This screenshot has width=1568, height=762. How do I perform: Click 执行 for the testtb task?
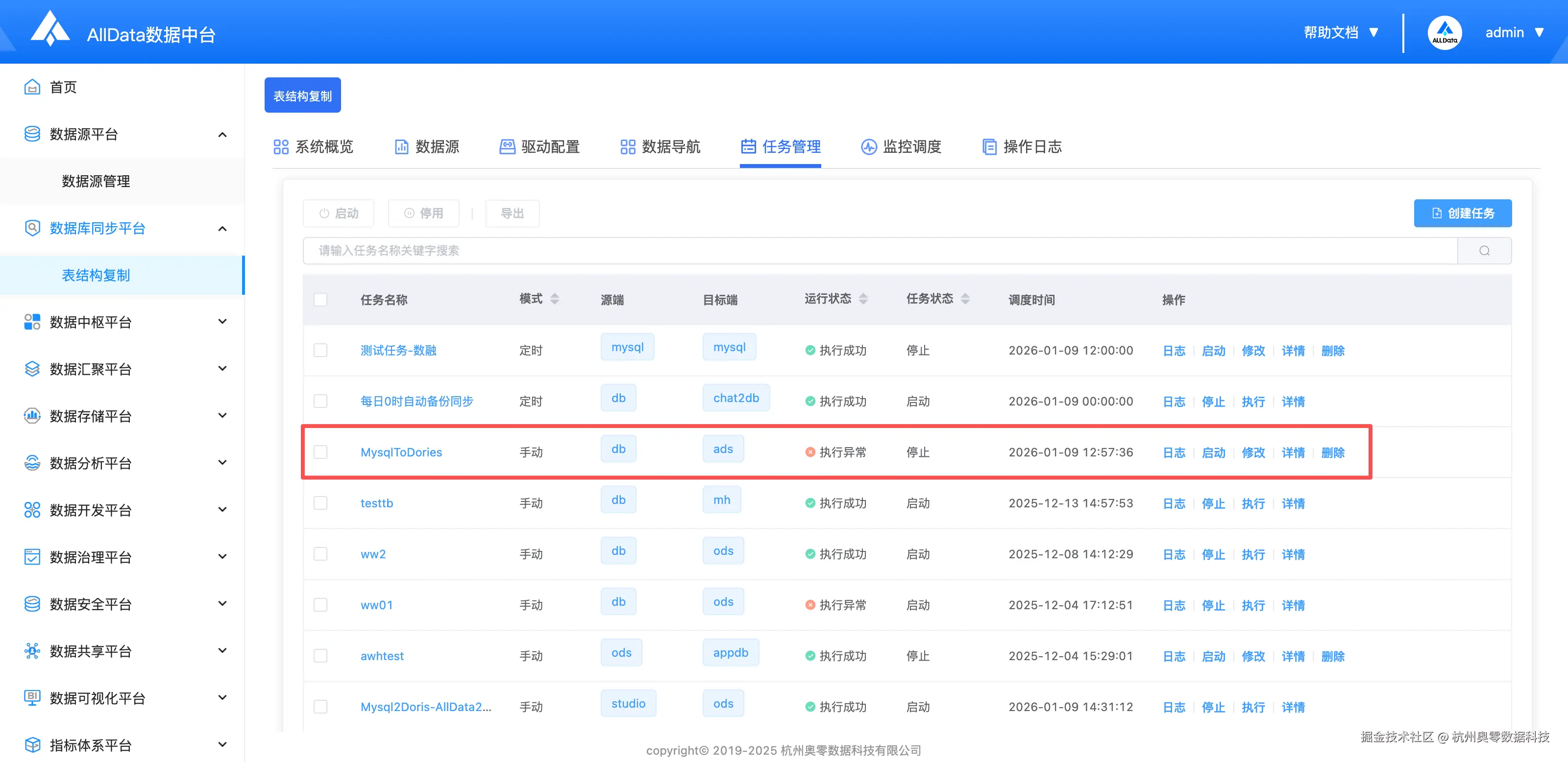[1253, 503]
